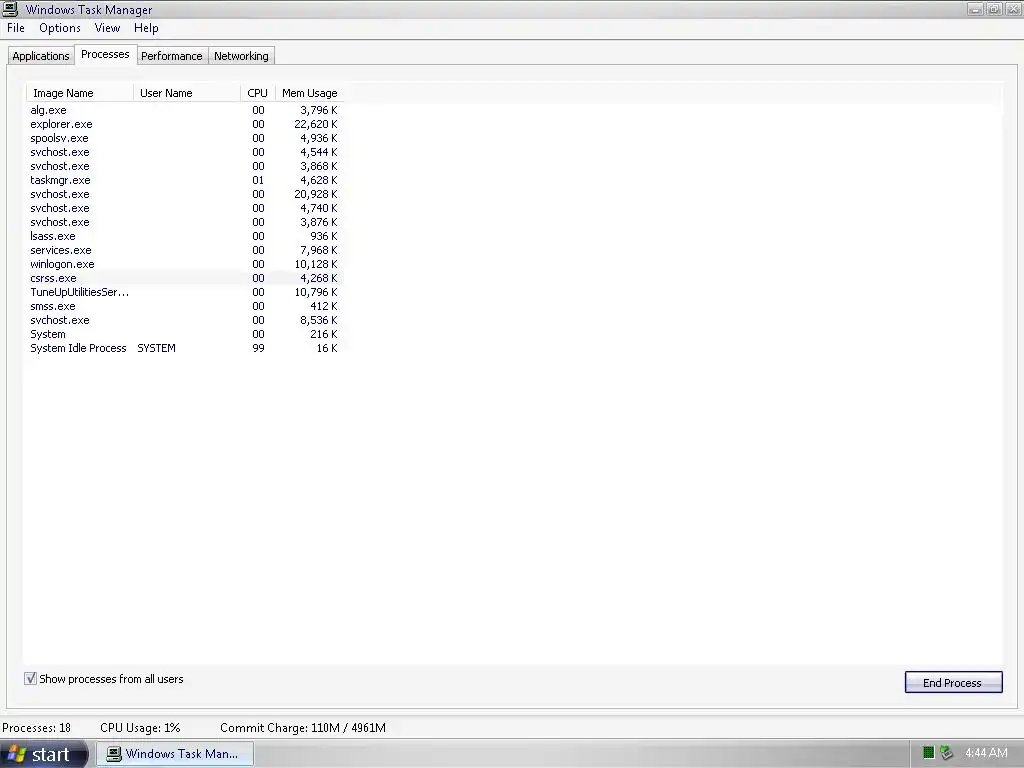
Task: Select svchost.exe using 20,928 K
Action: pyautogui.click(x=185, y=194)
